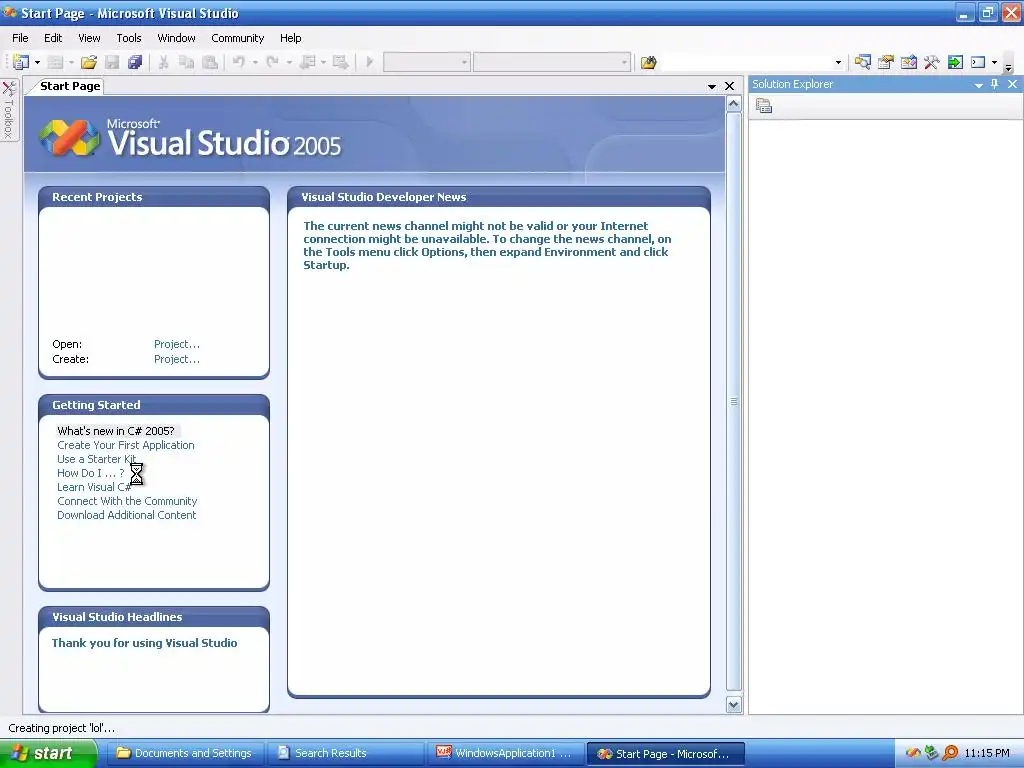Click the Redo arrow icon

click(x=273, y=62)
